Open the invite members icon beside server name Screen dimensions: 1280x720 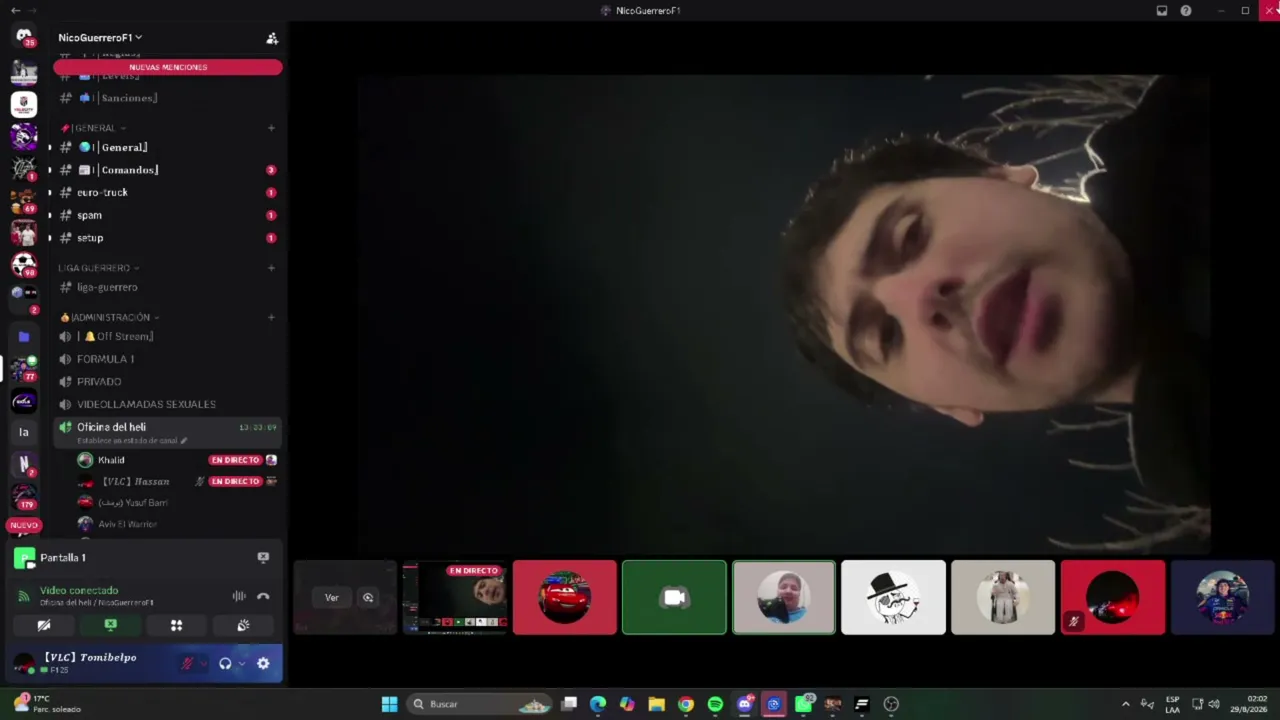click(271, 38)
